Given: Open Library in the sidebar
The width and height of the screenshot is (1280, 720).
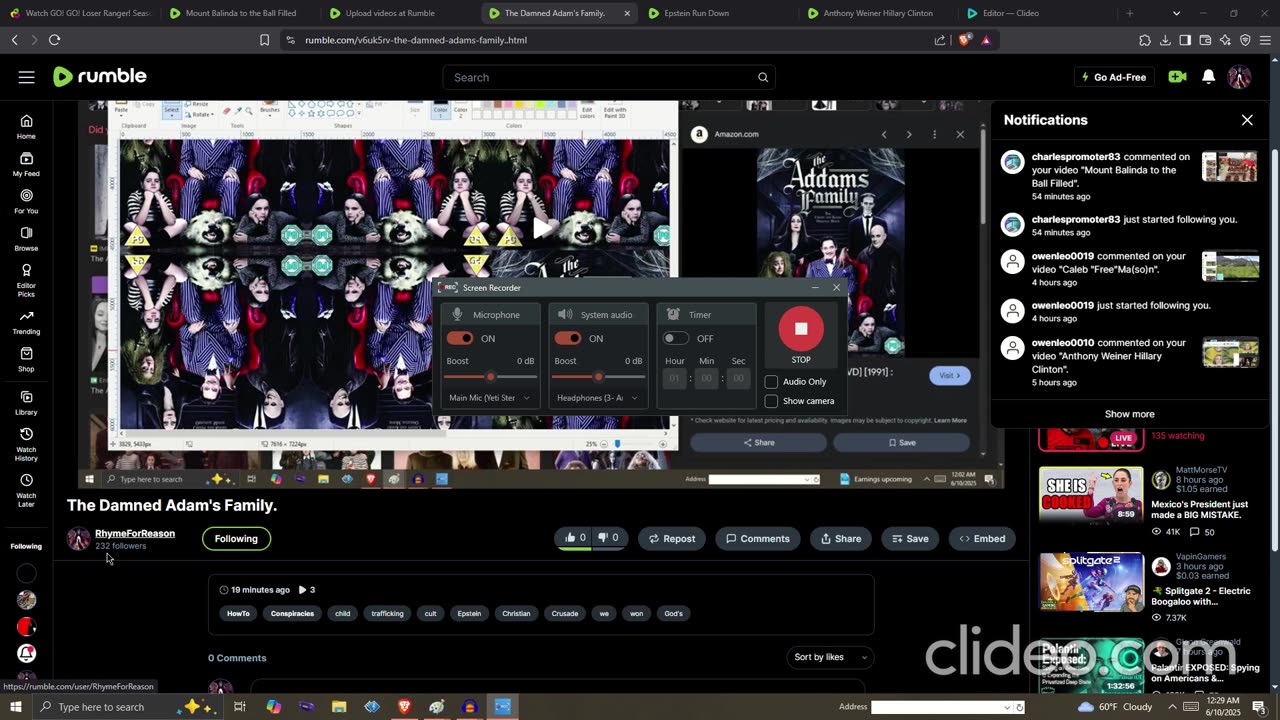Looking at the screenshot, I should (26, 403).
